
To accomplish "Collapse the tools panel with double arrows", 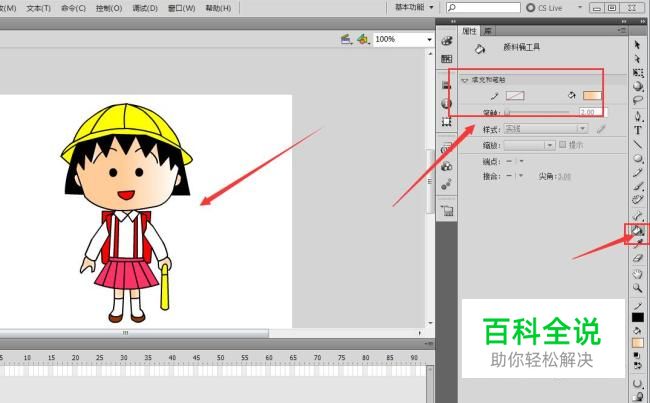I will point(643,21).
